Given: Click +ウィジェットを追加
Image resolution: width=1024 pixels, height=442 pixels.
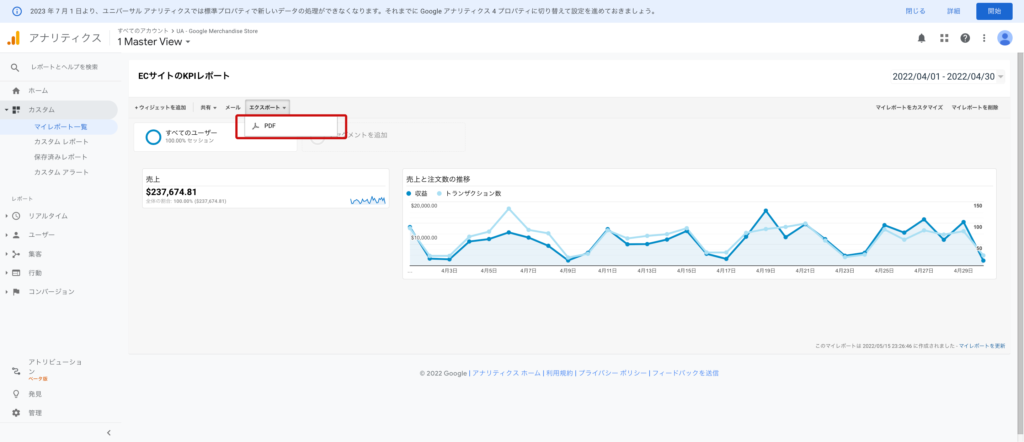Looking at the screenshot, I should coord(160,107).
